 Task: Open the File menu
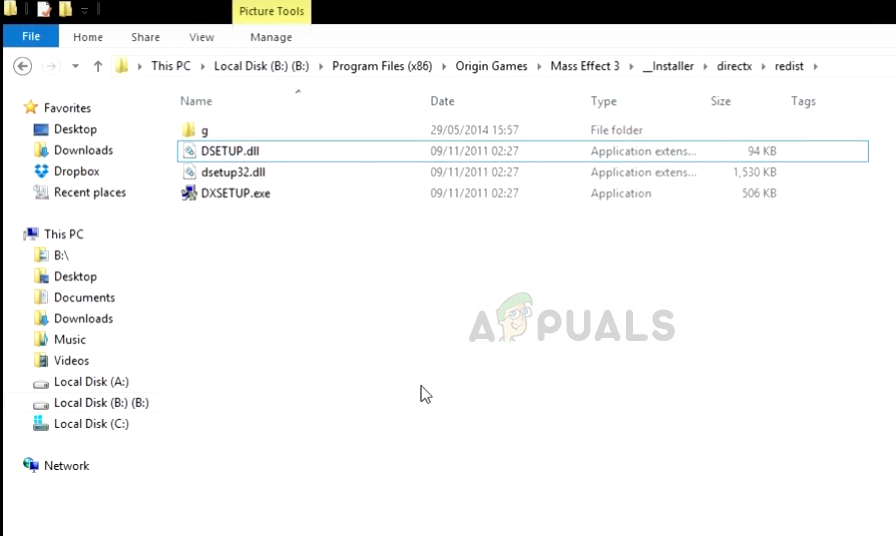coord(31,37)
